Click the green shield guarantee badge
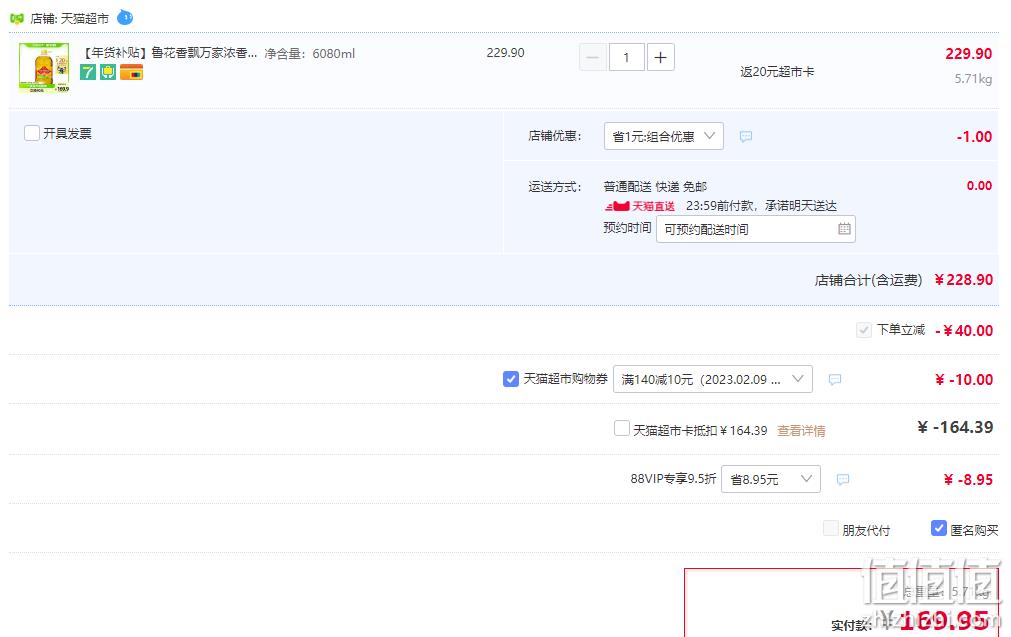This screenshot has width=1011, height=637. click(108, 72)
